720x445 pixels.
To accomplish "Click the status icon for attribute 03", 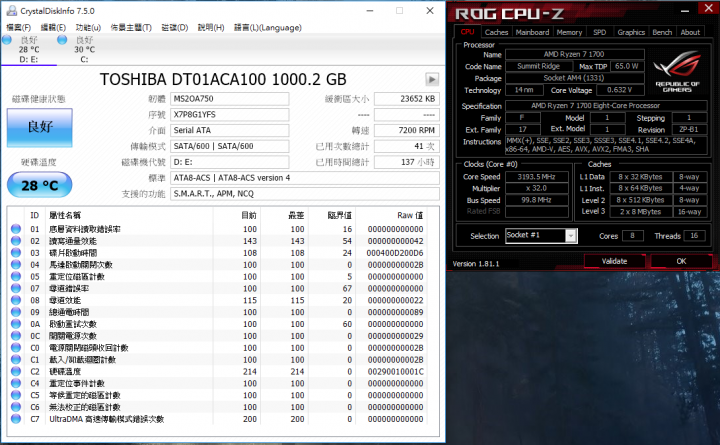I will pyautogui.click(x=16, y=253).
